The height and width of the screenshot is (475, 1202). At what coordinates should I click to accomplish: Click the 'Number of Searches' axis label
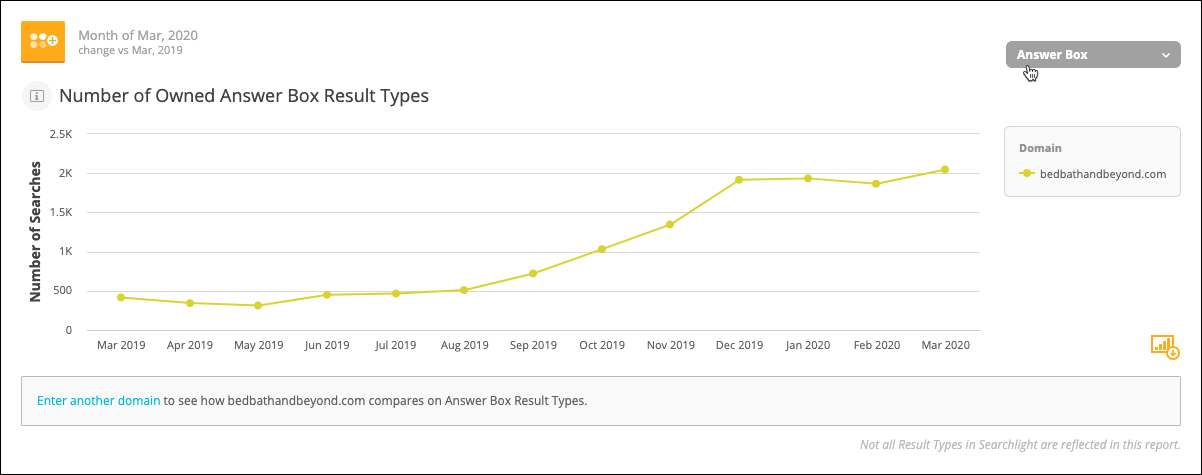click(x=35, y=231)
